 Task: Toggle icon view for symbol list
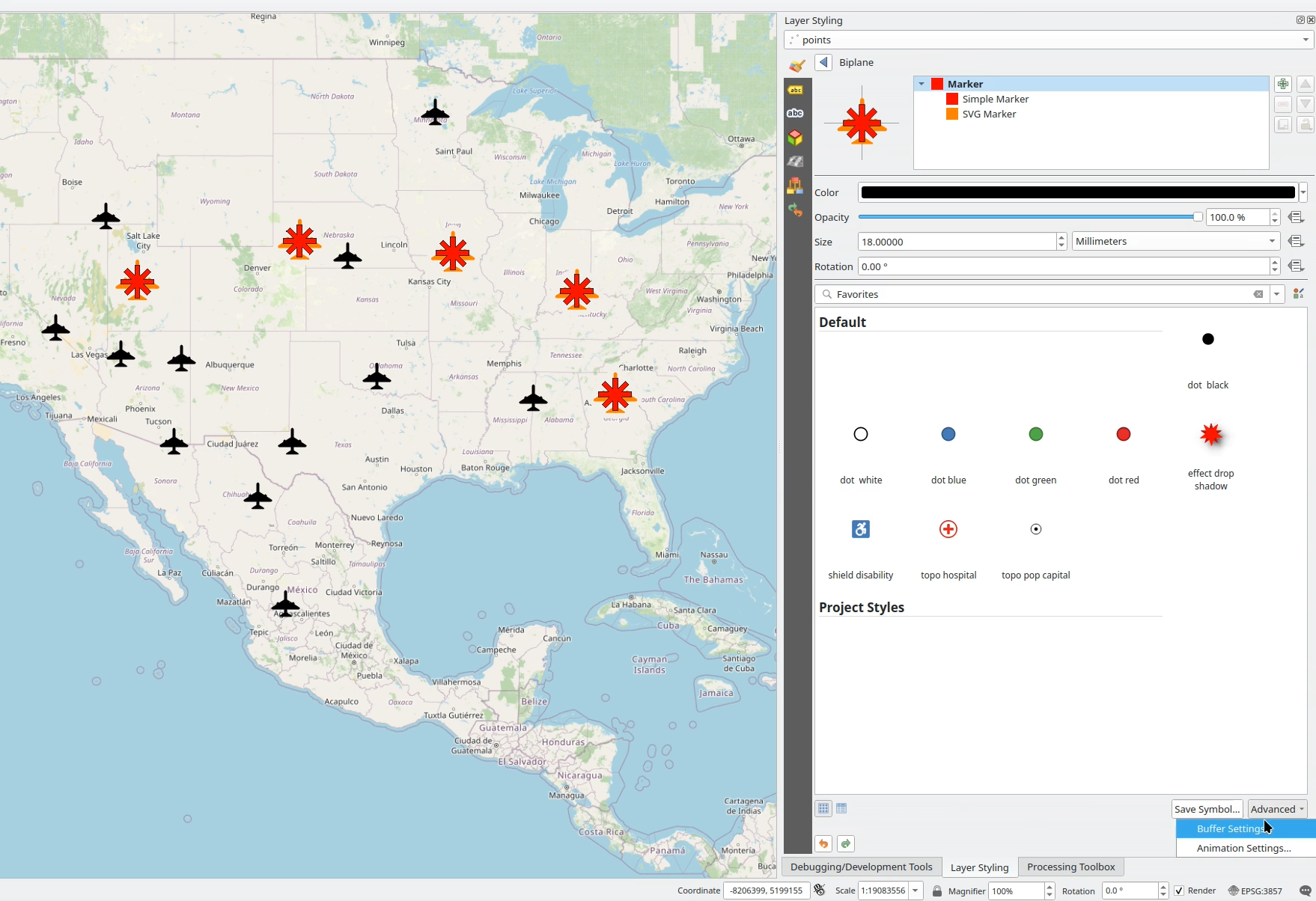[x=823, y=808]
